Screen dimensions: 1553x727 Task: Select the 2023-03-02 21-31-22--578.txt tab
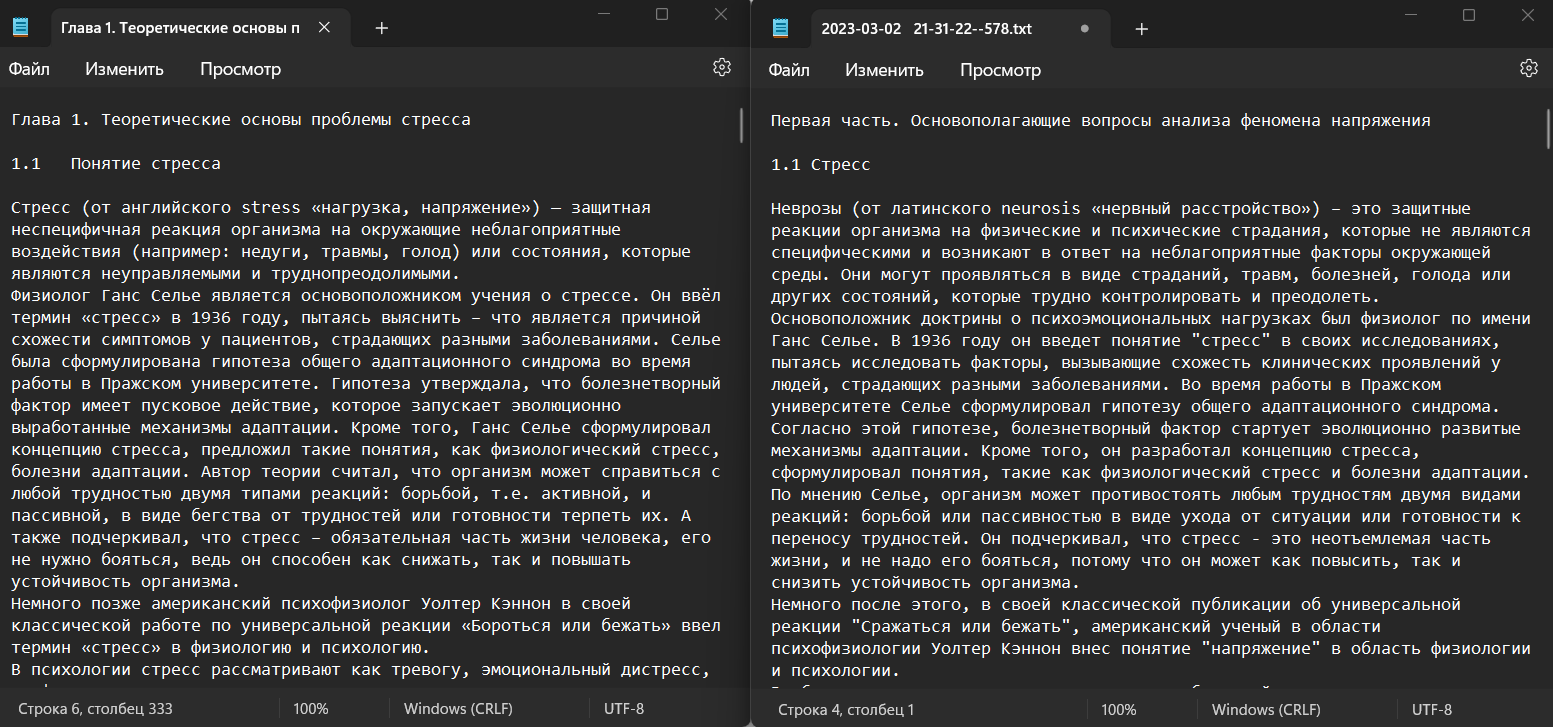(926, 29)
